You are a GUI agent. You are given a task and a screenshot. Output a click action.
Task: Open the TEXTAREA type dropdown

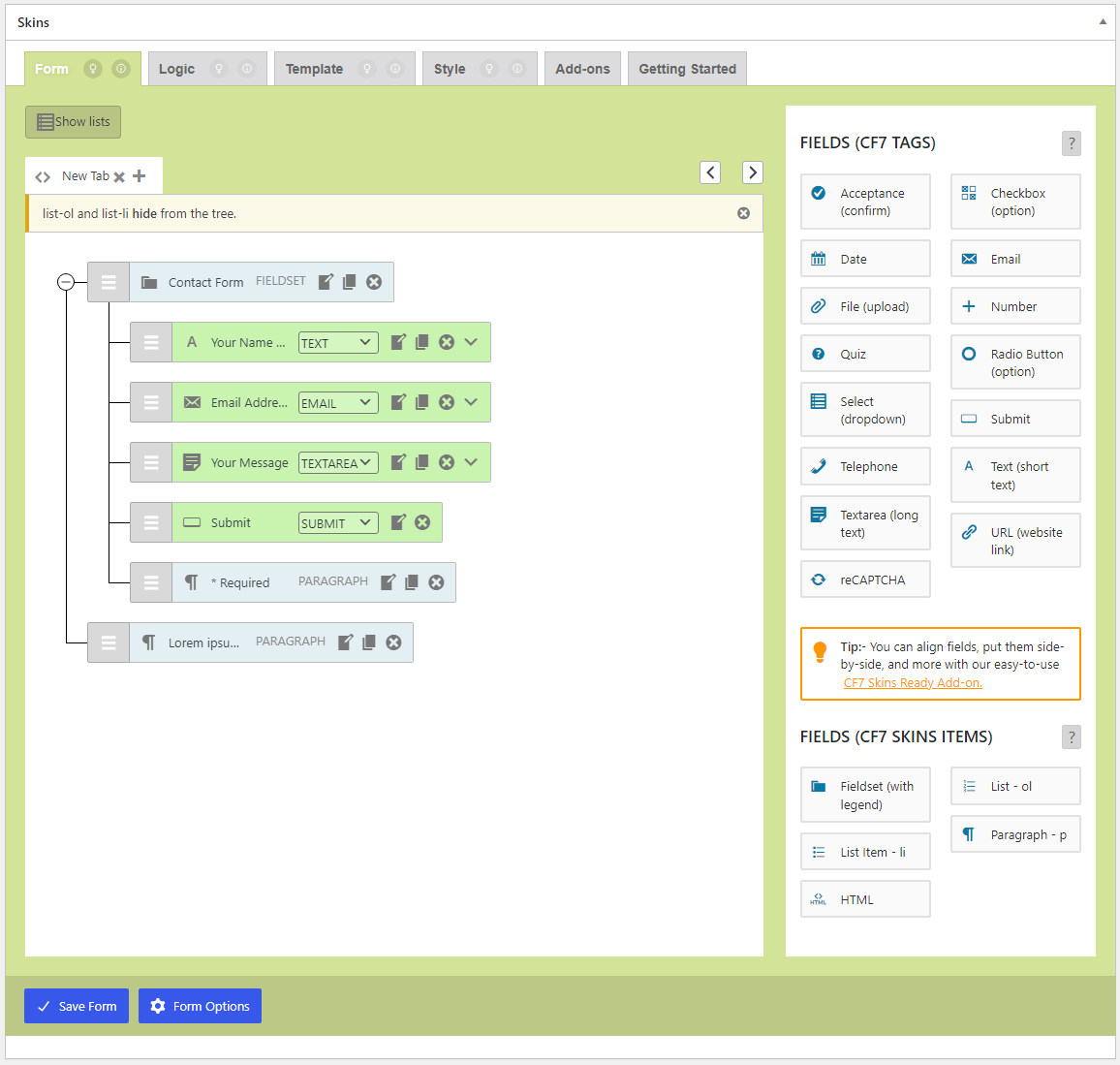[338, 463]
